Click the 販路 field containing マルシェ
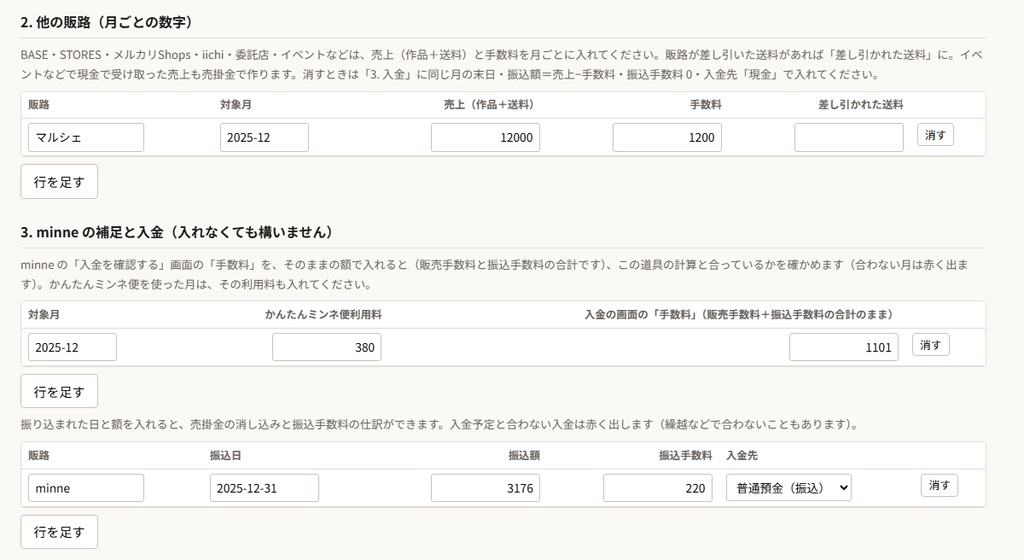Screen dimensions: 1024x560 [x=86, y=138]
